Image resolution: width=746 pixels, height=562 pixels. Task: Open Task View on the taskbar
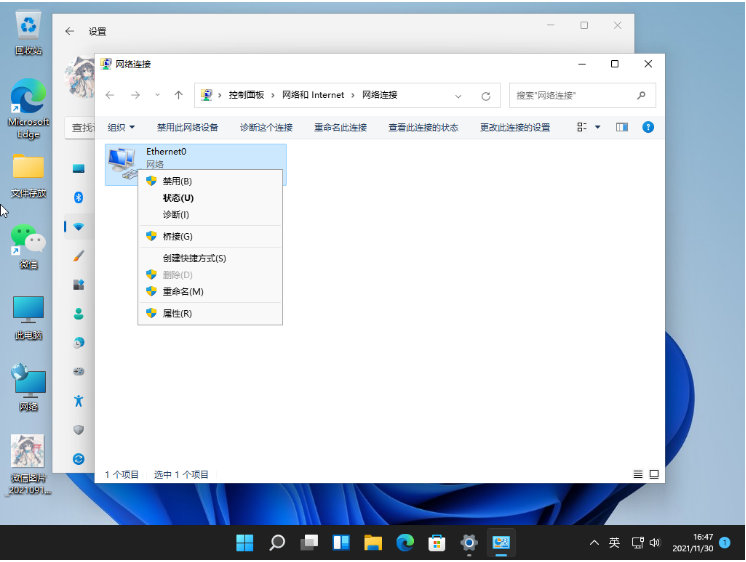(x=309, y=542)
